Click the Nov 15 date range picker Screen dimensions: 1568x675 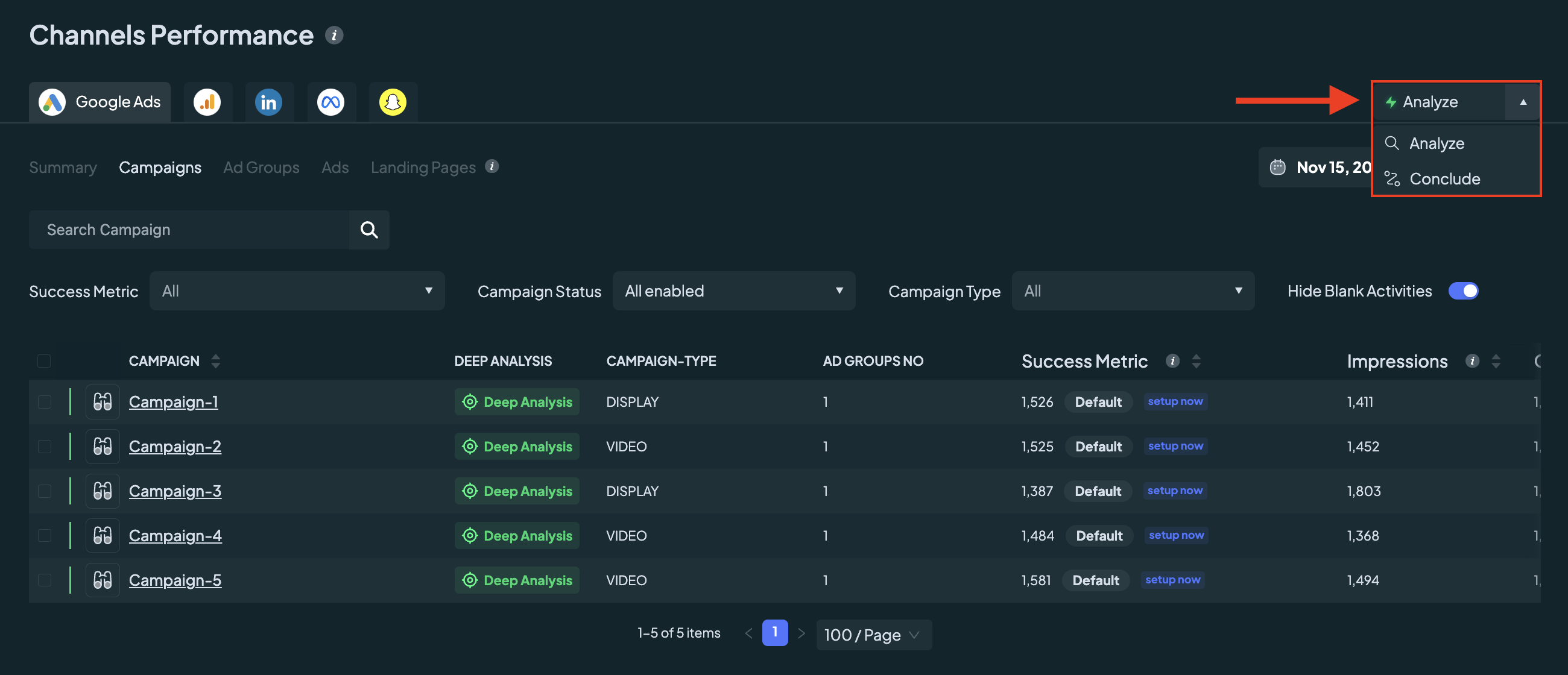pos(1315,167)
